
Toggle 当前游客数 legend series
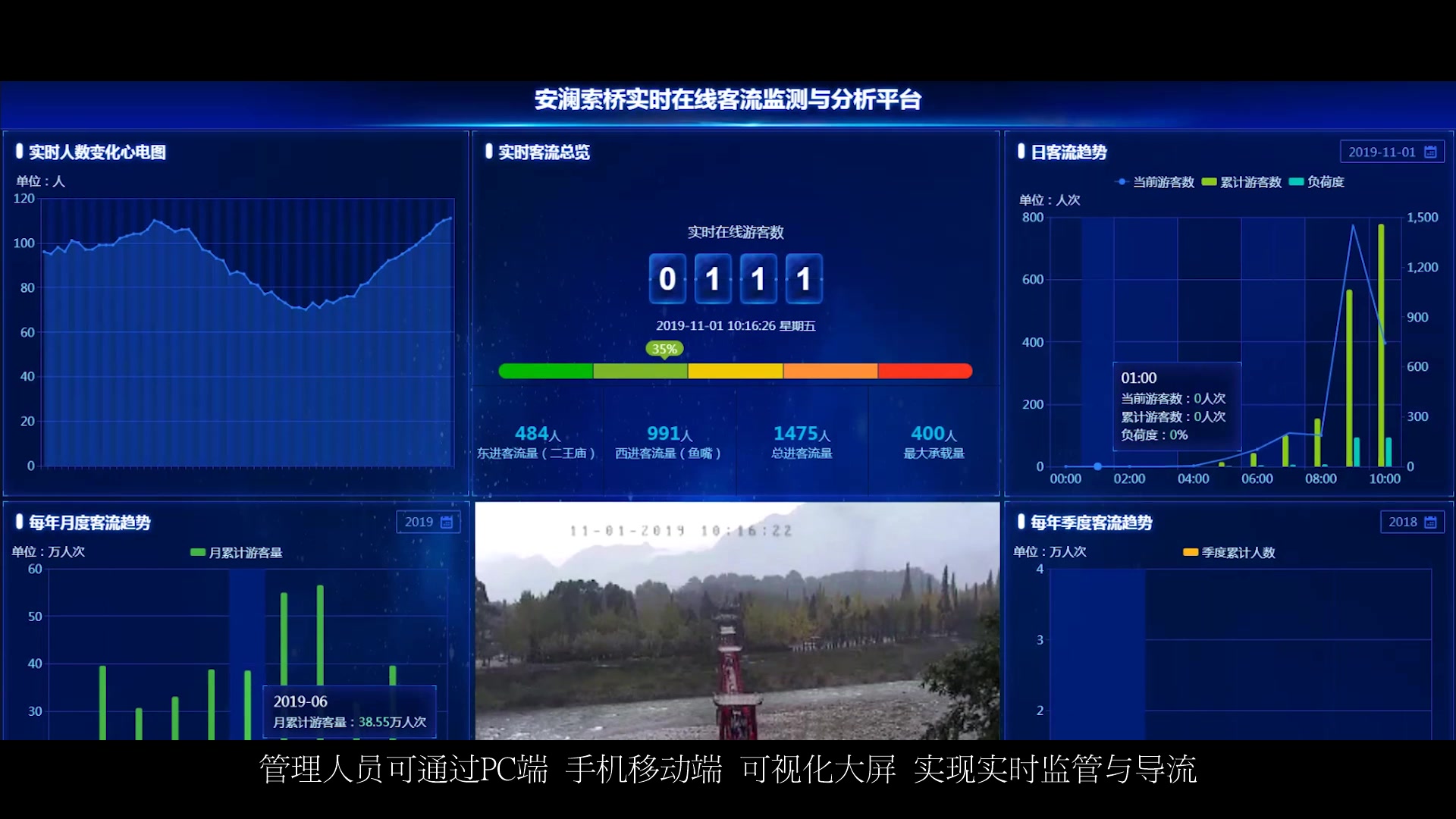1155,182
